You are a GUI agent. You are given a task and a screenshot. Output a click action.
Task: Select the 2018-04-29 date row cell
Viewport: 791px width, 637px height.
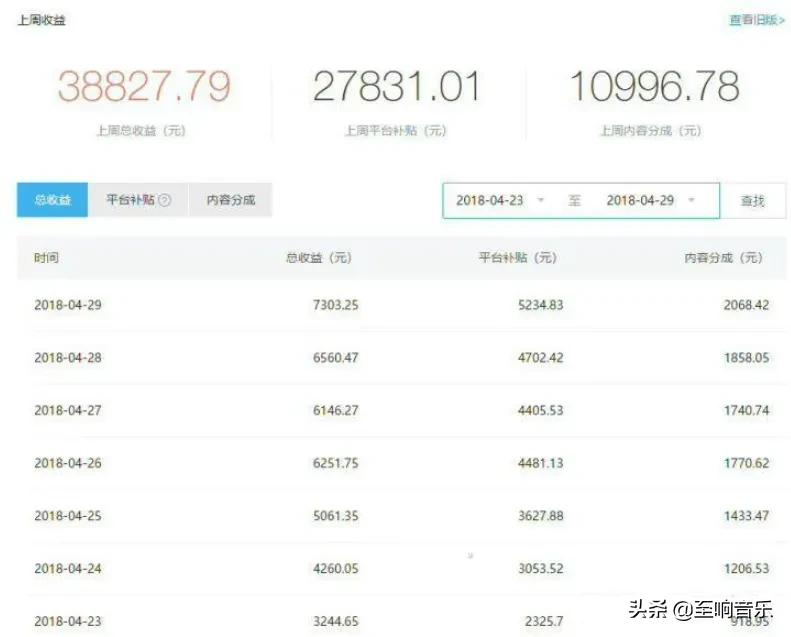pyautogui.click(x=68, y=305)
